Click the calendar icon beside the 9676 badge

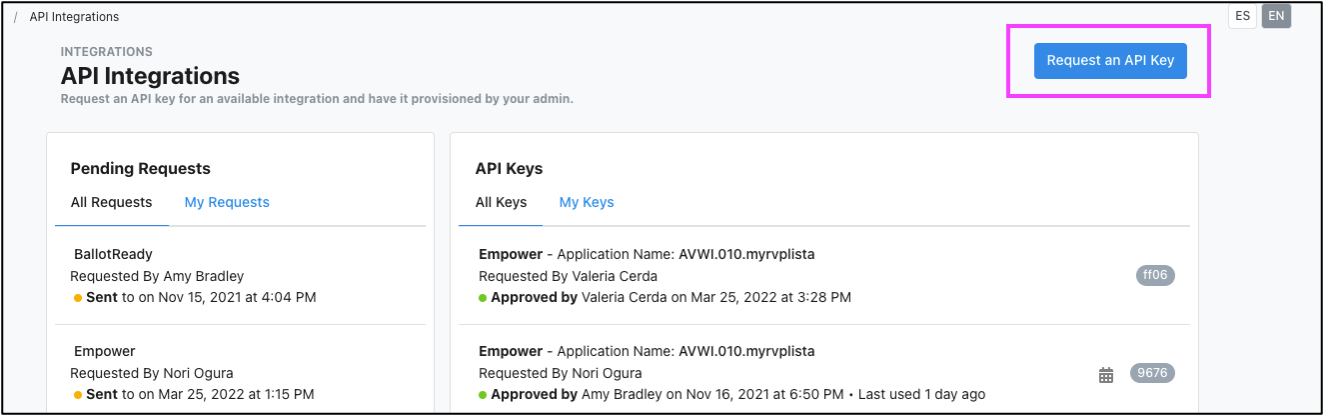(x=1106, y=375)
